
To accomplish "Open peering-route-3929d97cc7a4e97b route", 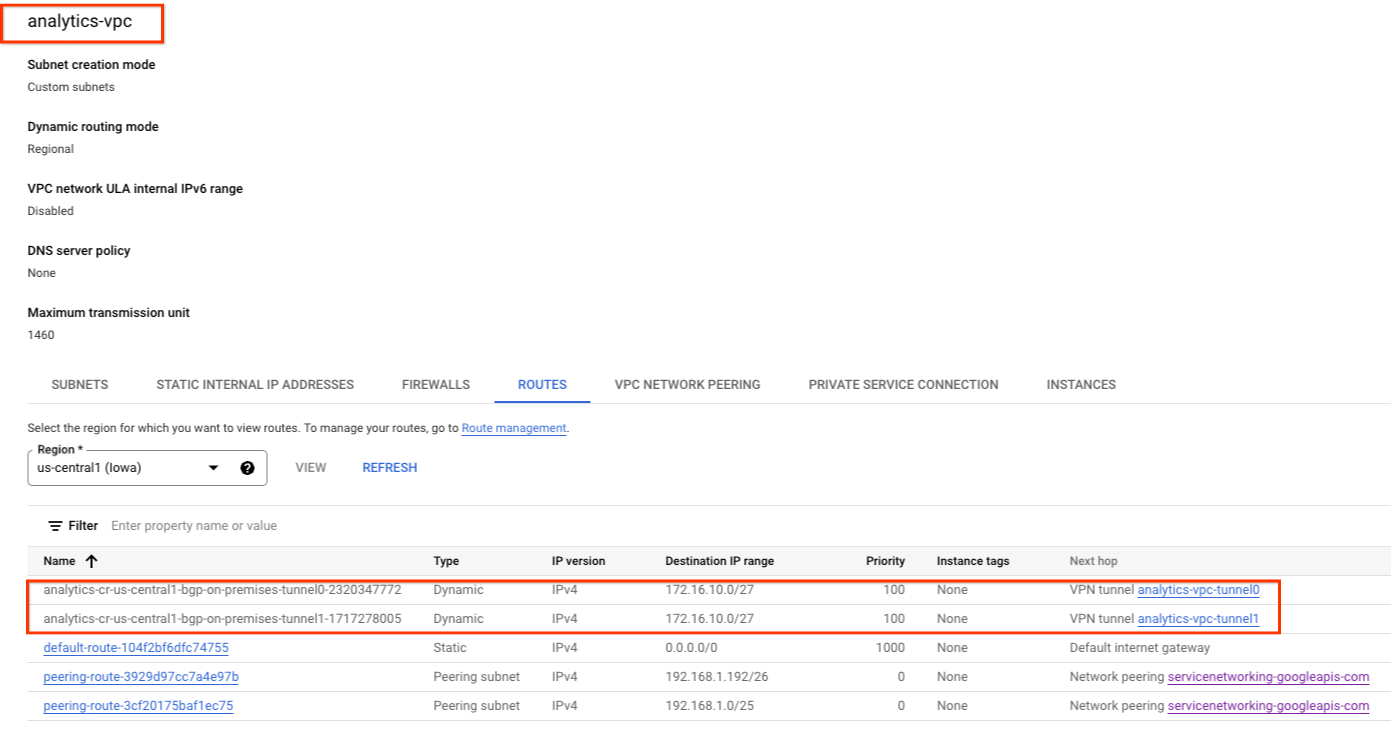I will [x=141, y=677].
